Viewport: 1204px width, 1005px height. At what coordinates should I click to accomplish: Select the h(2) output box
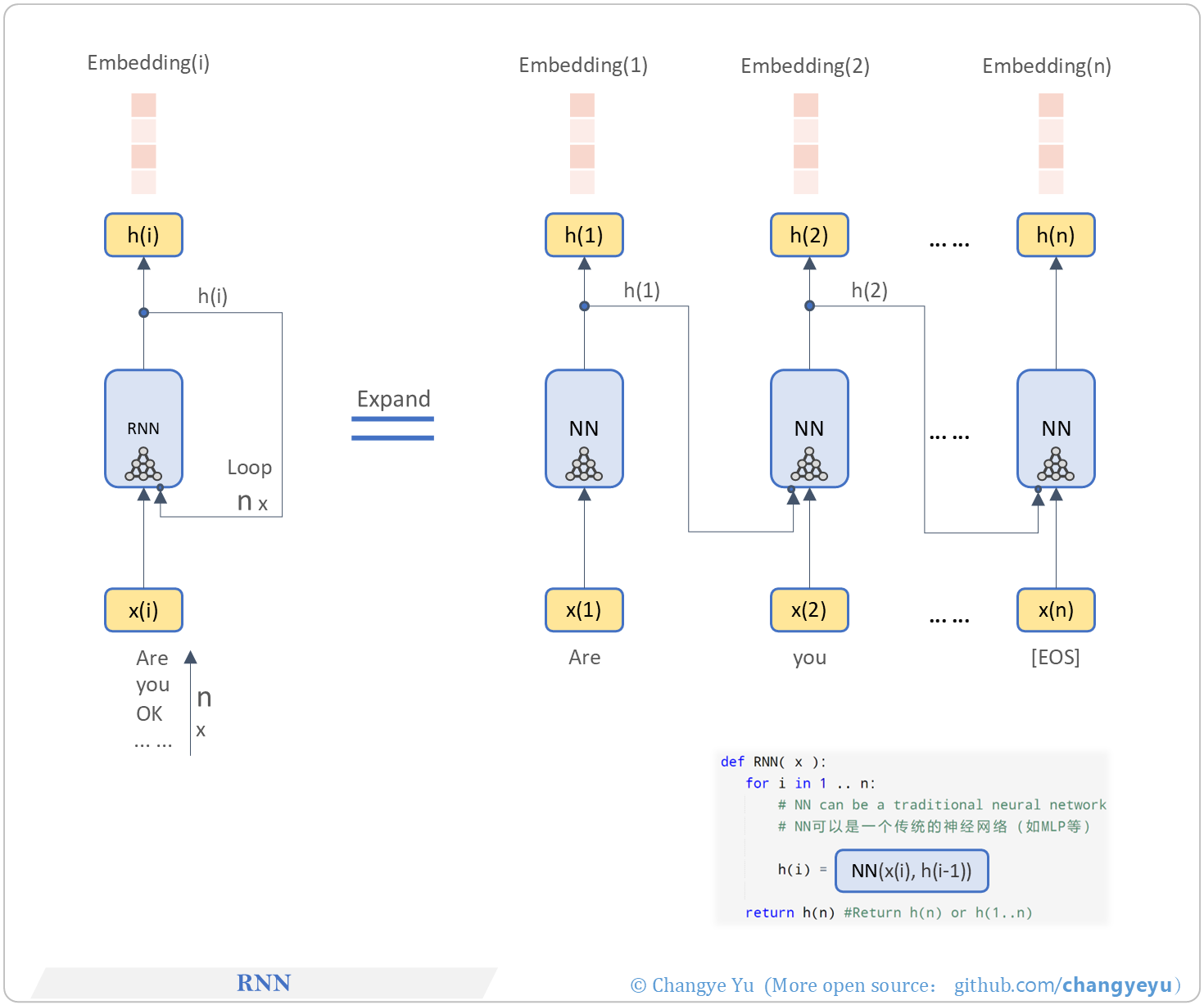tap(809, 235)
